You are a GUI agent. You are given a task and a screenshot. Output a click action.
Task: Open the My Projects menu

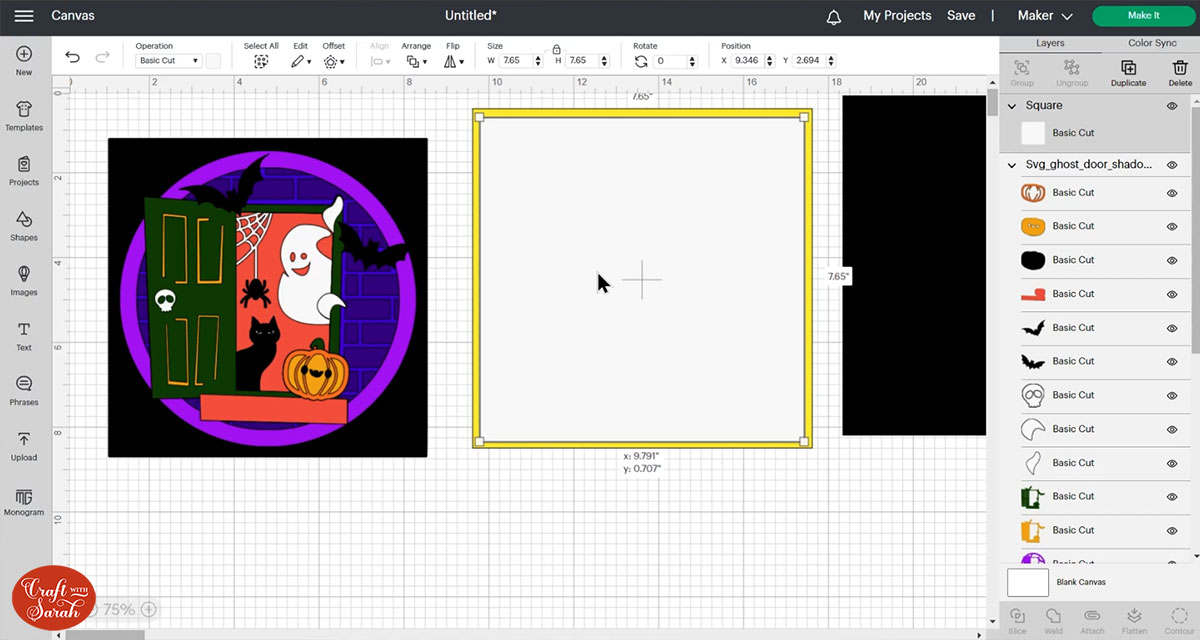pyautogui.click(x=897, y=16)
